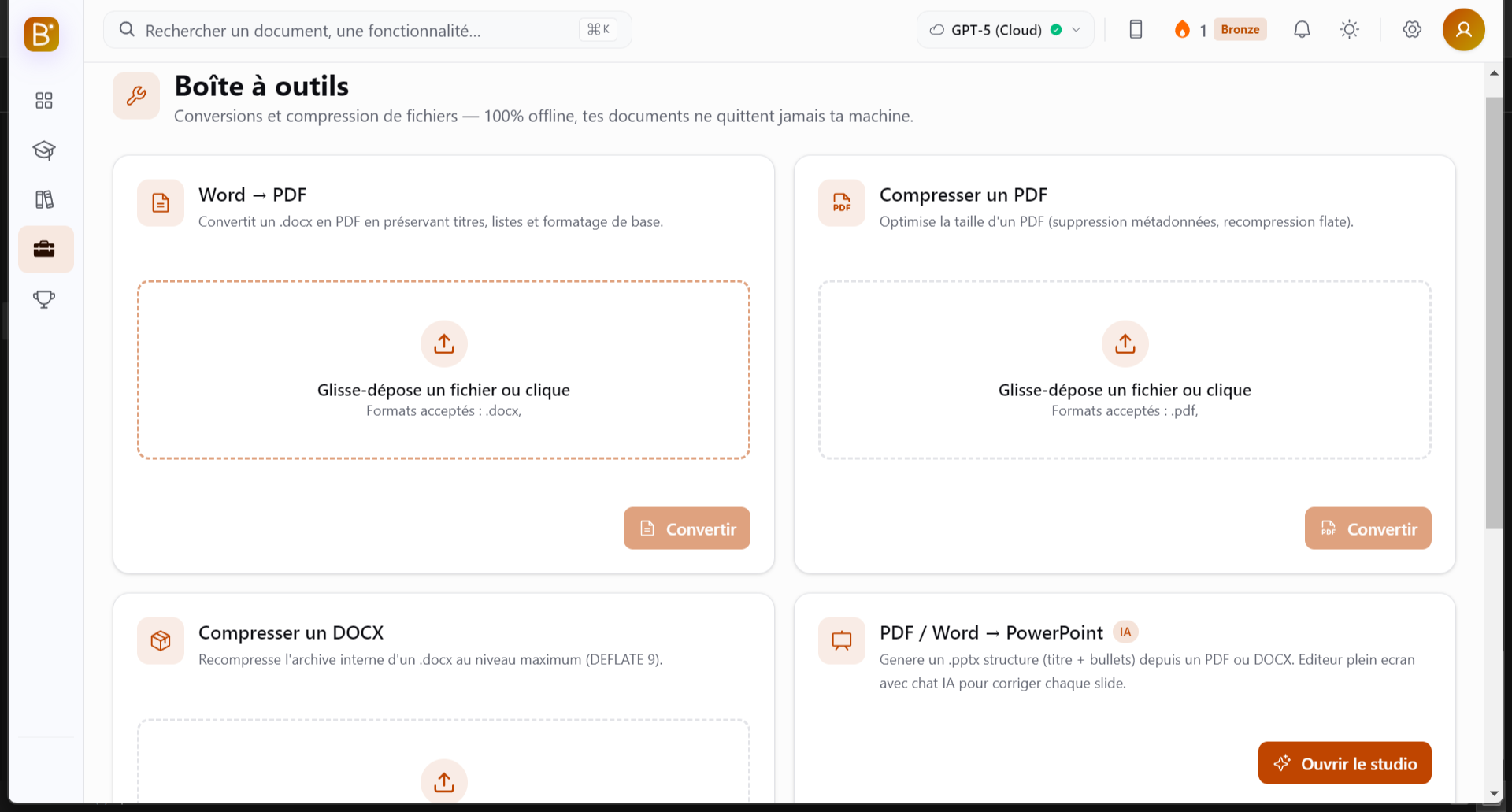Click the flame streak icon
The width and height of the screenshot is (1512, 812).
coord(1182,30)
